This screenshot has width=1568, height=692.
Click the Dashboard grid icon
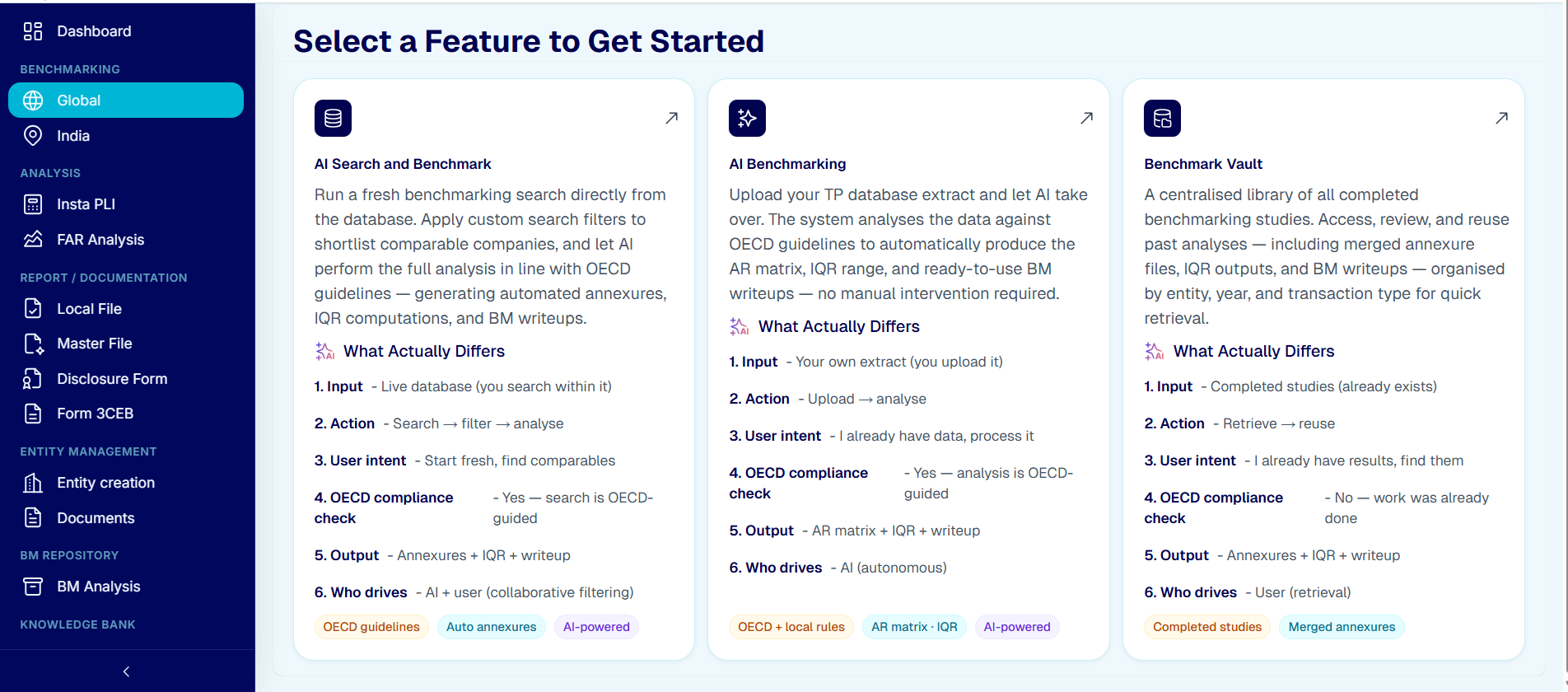click(33, 31)
